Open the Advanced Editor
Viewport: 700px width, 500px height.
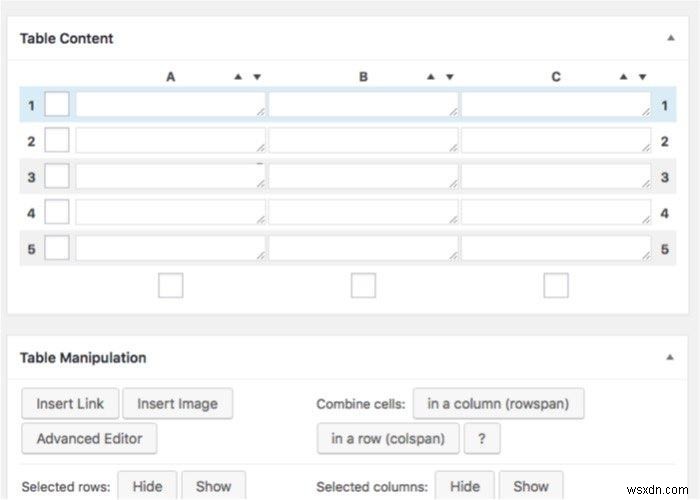point(89,439)
